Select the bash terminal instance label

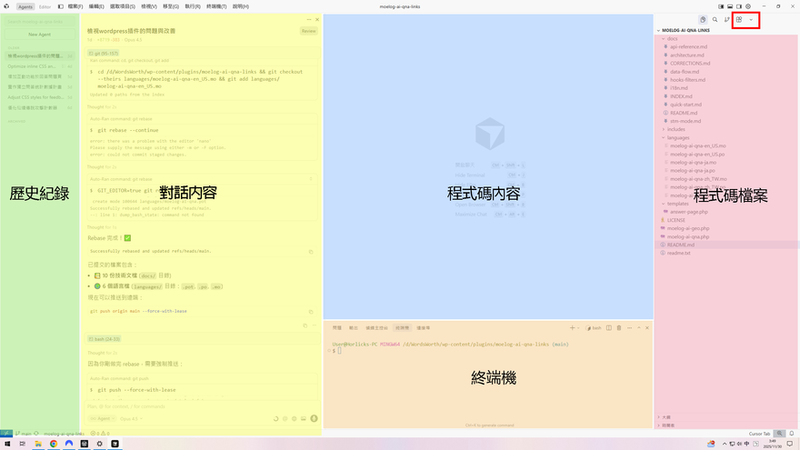594,328
